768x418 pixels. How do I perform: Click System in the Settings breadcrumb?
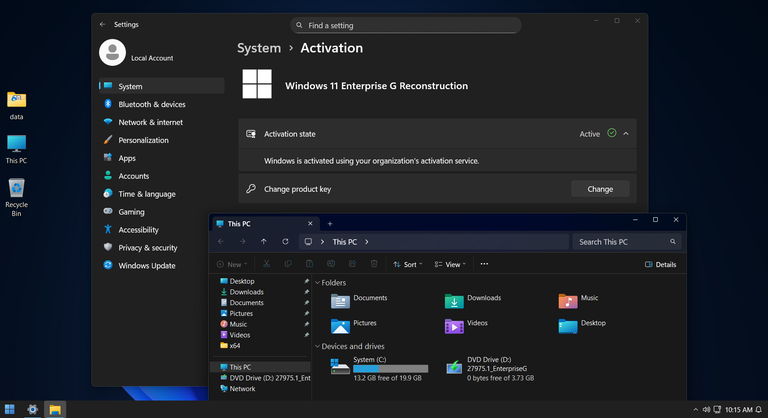(259, 48)
